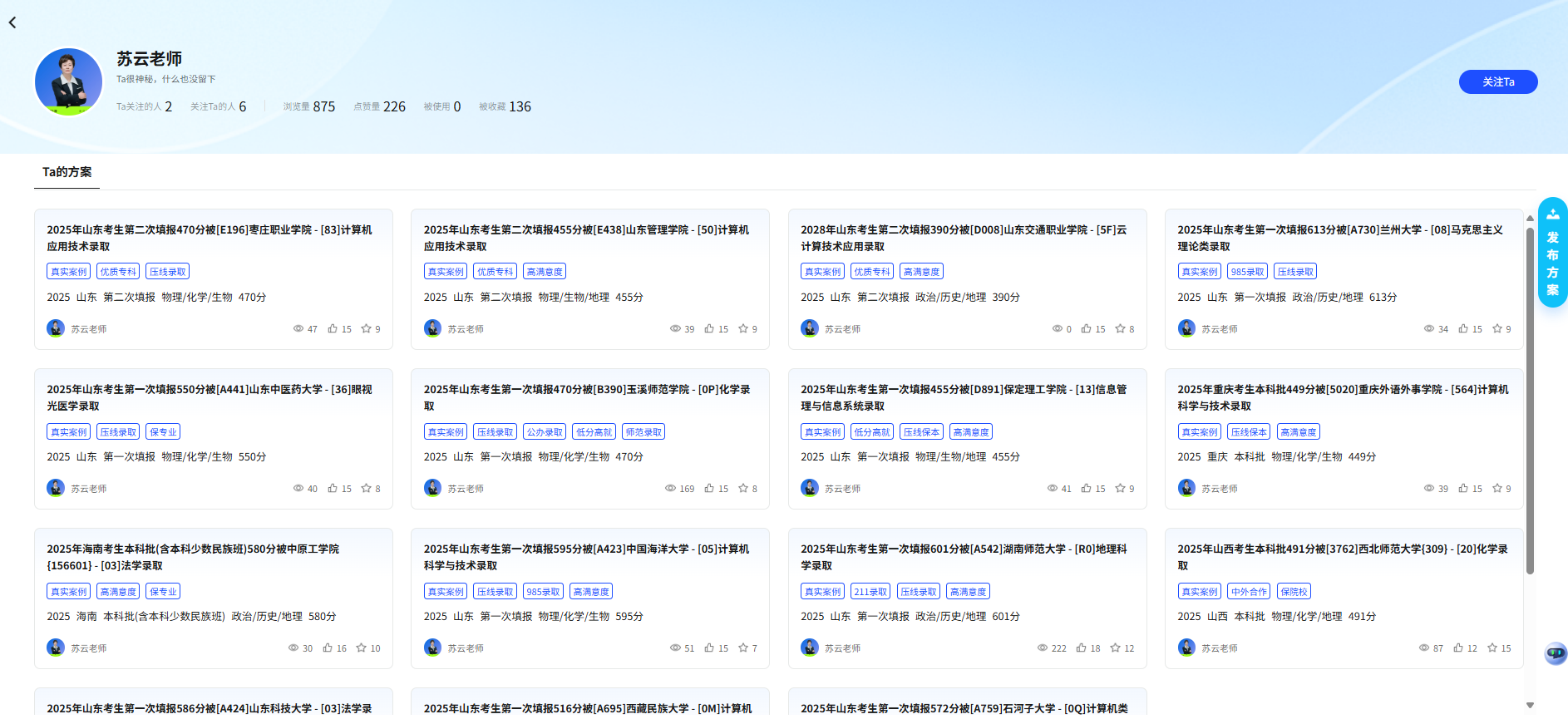1568x719 pixels.
Task: Click the Ta关注的人 2 following count
Action: pyautogui.click(x=144, y=106)
